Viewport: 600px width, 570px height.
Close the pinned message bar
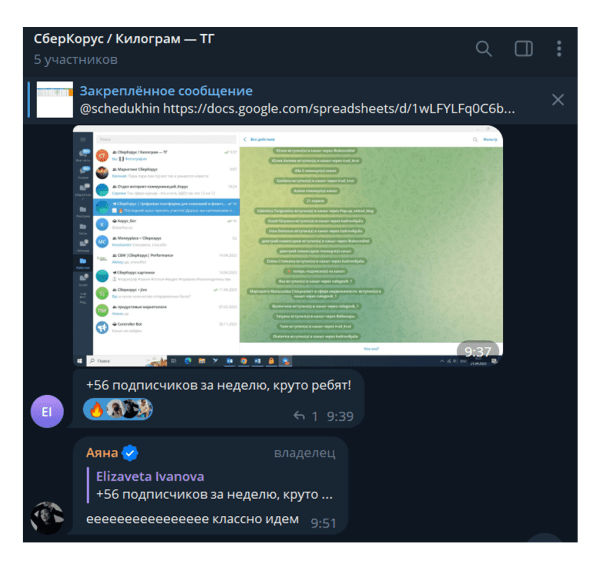[x=558, y=100]
